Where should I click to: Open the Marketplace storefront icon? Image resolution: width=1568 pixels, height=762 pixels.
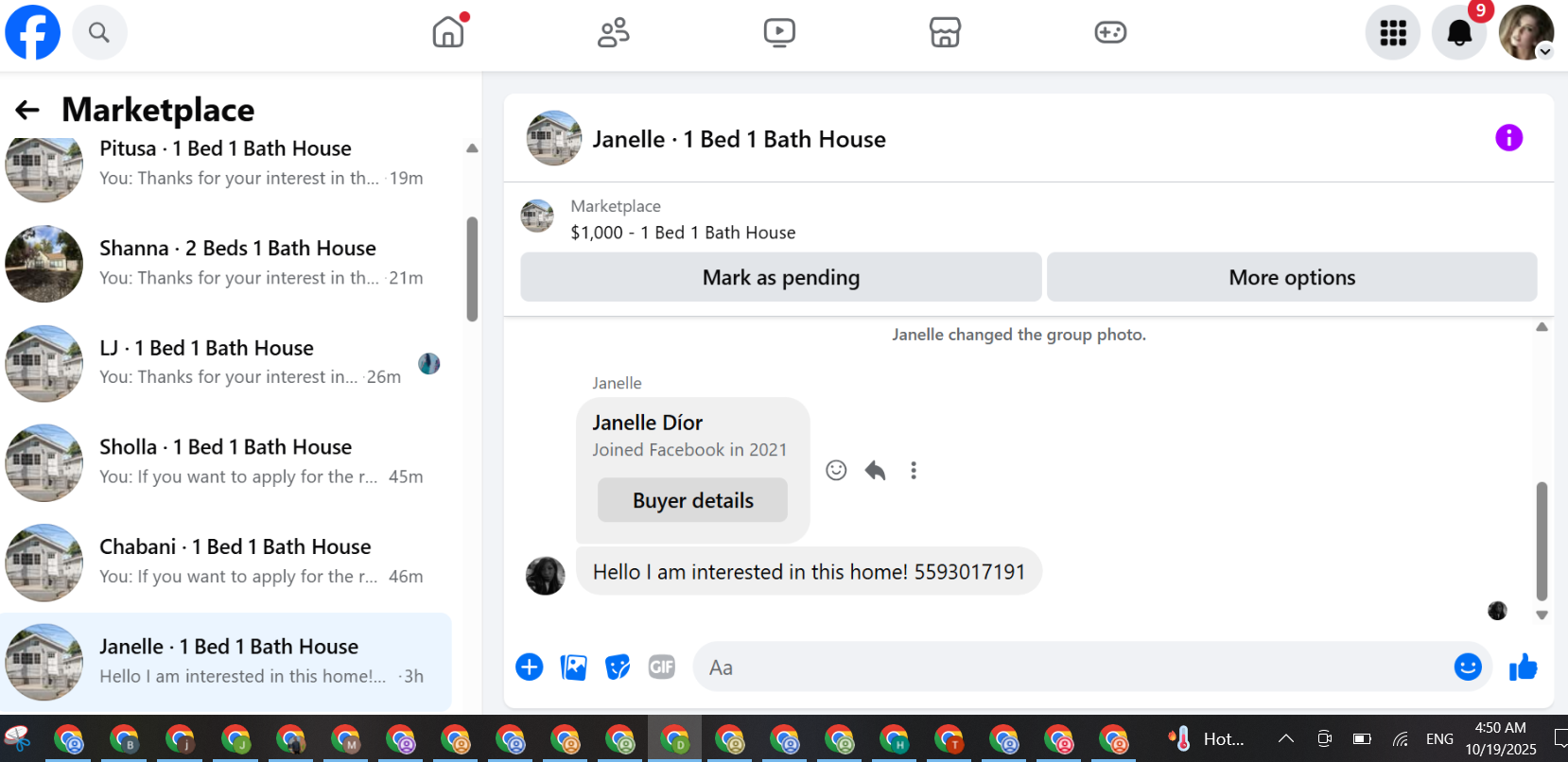point(945,32)
